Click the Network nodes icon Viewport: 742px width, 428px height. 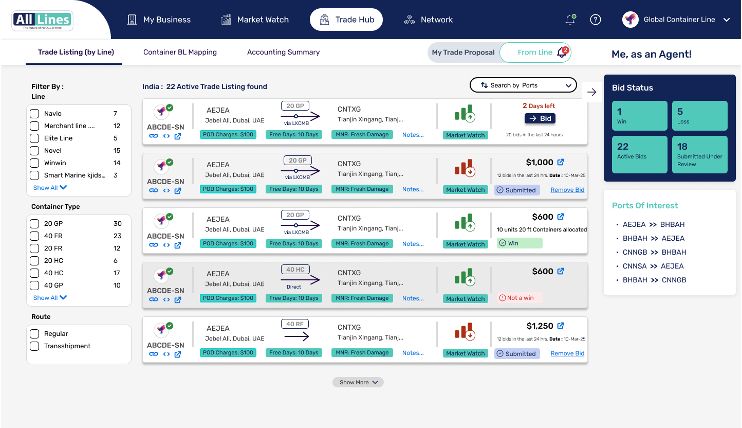pyautogui.click(x=409, y=19)
